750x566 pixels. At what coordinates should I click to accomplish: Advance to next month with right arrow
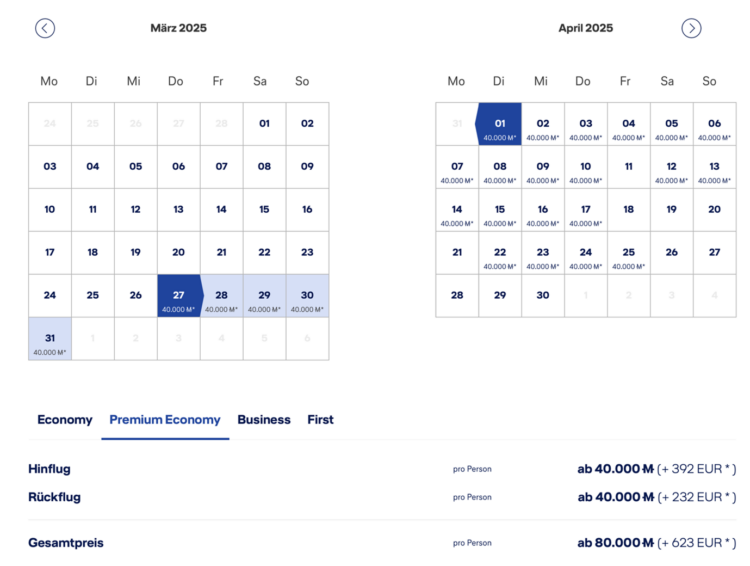(x=691, y=28)
